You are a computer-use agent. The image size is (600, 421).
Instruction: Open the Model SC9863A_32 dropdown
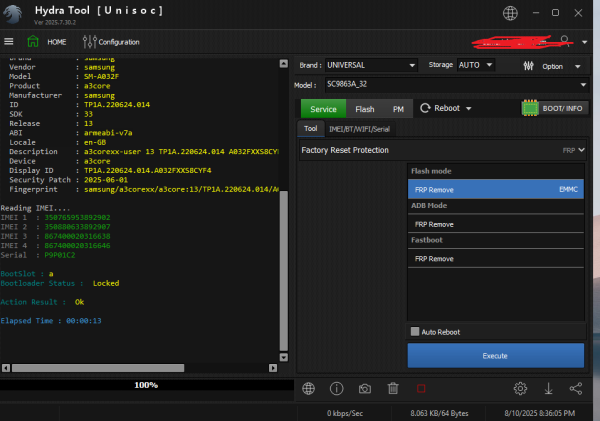tap(457, 85)
